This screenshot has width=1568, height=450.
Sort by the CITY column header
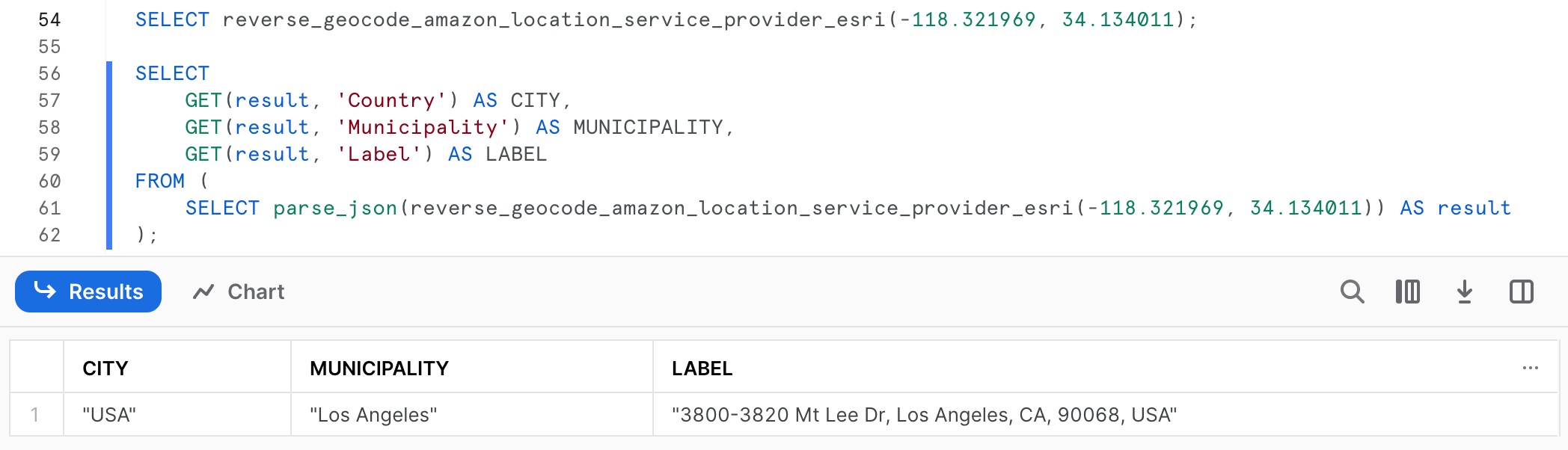click(x=105, y=368)
